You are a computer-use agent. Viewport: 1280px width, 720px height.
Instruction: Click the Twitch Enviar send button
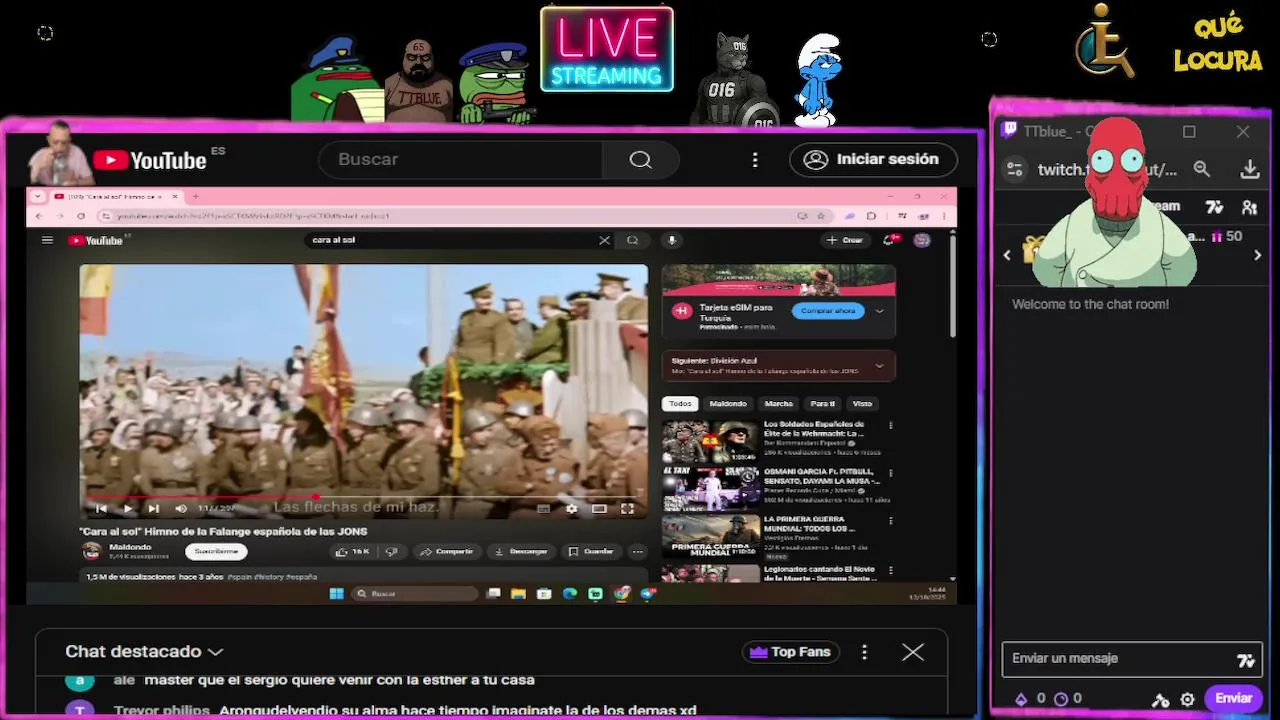[x=1233, y=699]
